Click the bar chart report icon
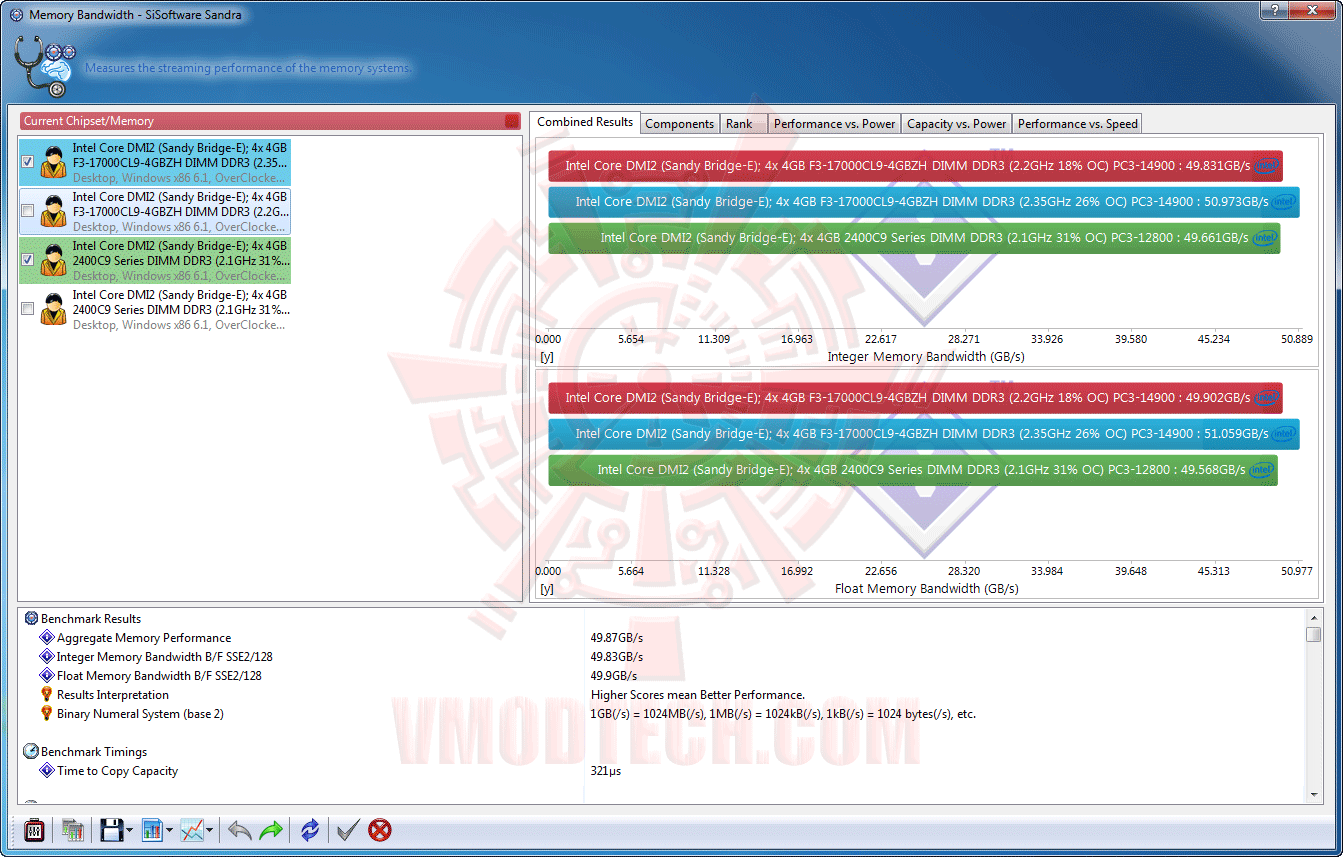Viewport: 1343px width, 857px height. point(152,830)
